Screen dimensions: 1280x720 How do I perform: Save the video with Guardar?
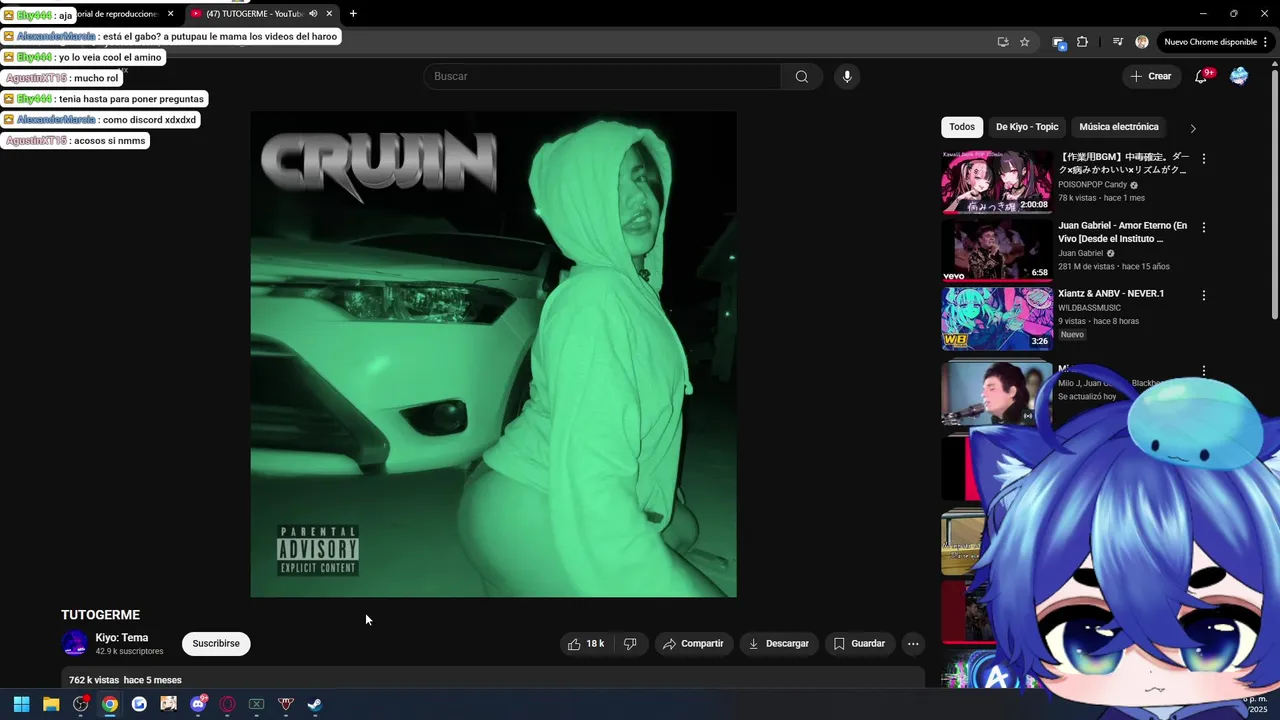click(x=859, y=644)
